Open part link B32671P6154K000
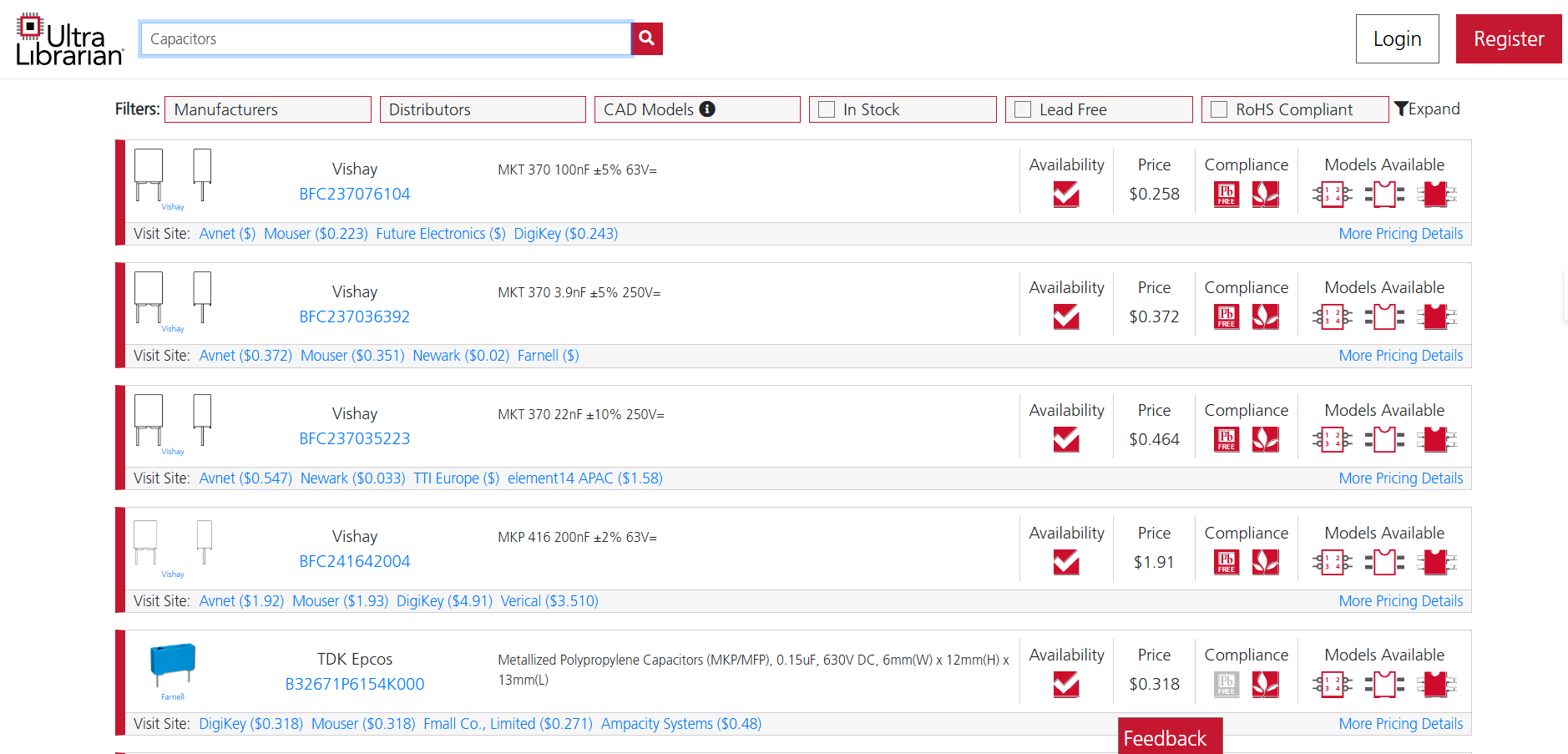Viewport: 1568px width, 754px height. 355,684
